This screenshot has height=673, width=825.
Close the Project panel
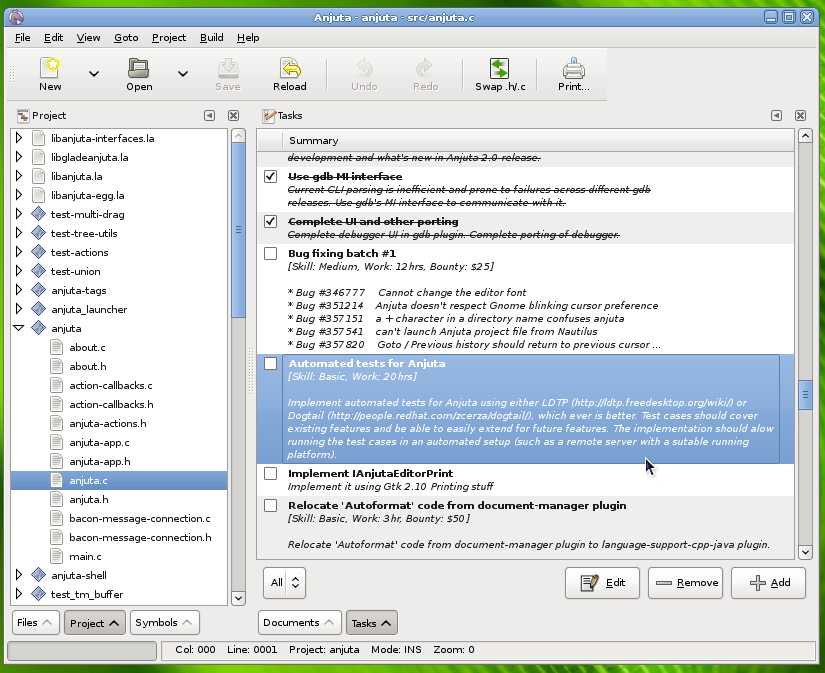coord(233,115)
